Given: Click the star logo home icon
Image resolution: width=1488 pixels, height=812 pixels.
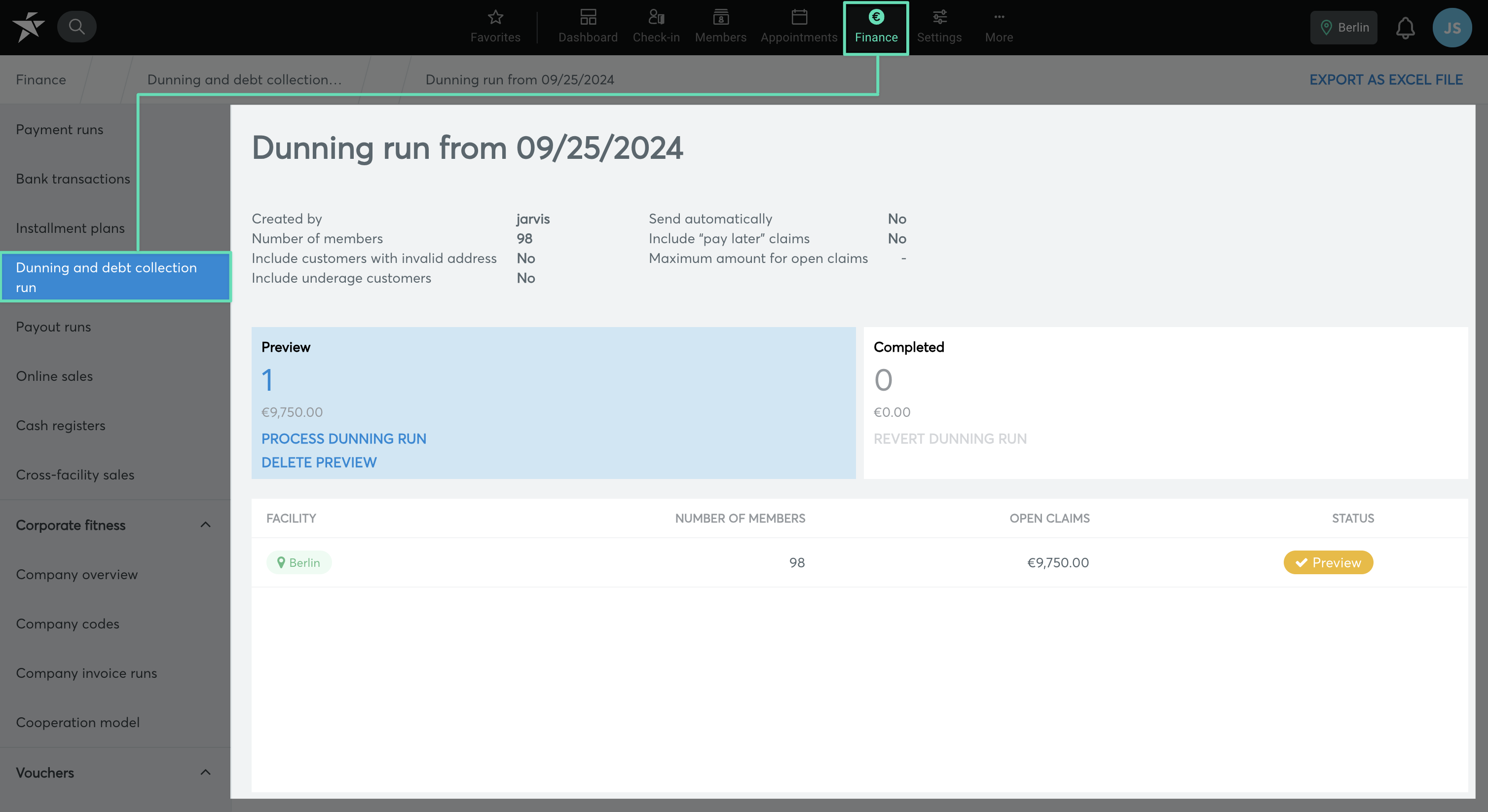Looking at the screenshot, I should coord(28,27).
